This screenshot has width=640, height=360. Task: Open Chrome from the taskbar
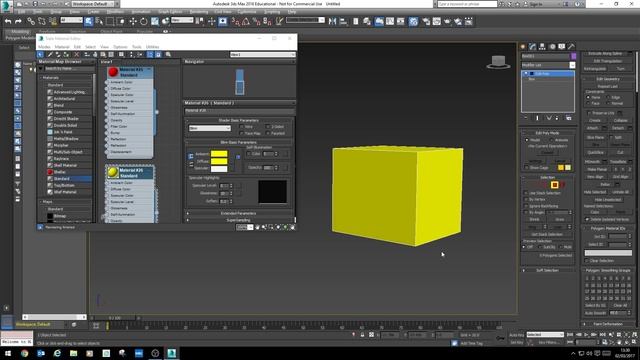point(24,353)
